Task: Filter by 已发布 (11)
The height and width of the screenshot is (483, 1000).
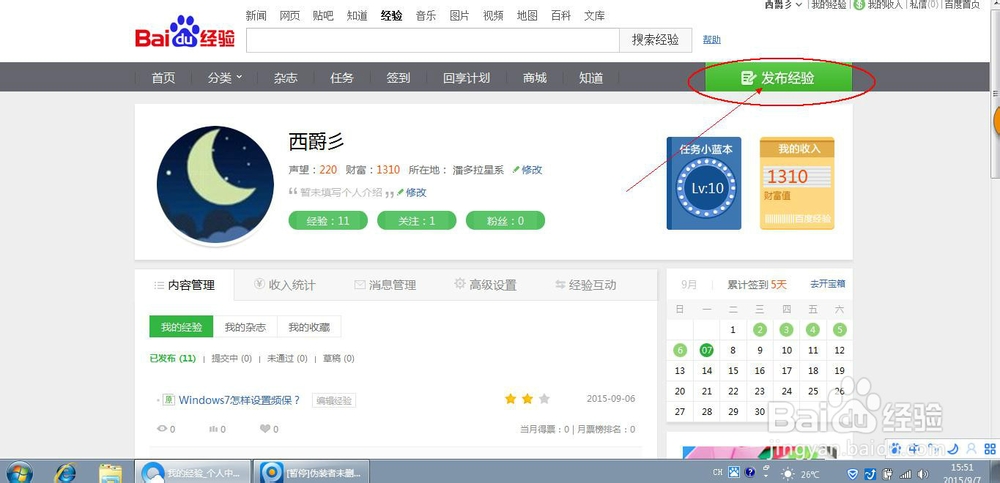Action: (173, 359)
